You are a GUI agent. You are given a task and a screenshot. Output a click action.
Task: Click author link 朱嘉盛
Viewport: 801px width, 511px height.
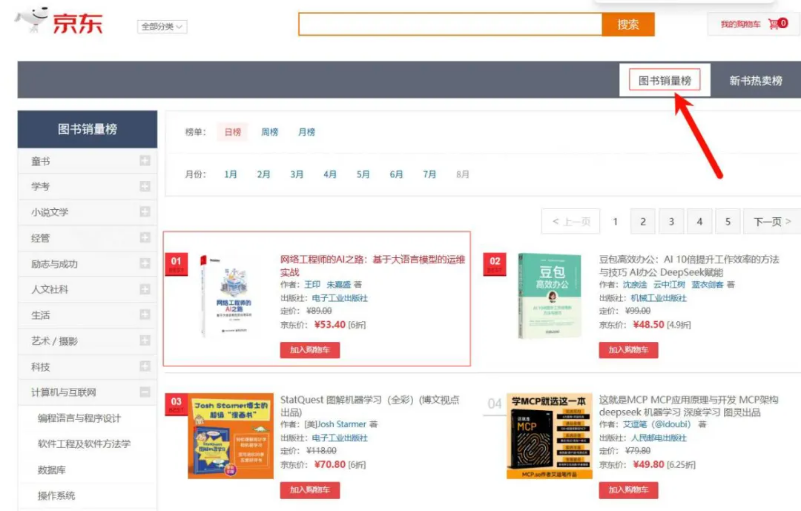[x=339, y=285]
